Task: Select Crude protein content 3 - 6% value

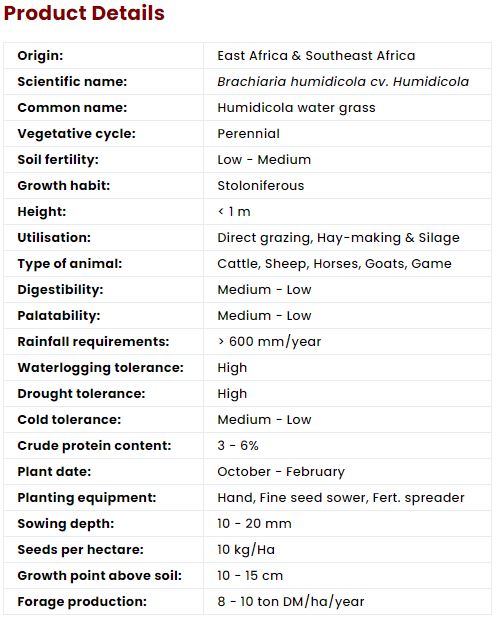Action: (x=238, y=446)
